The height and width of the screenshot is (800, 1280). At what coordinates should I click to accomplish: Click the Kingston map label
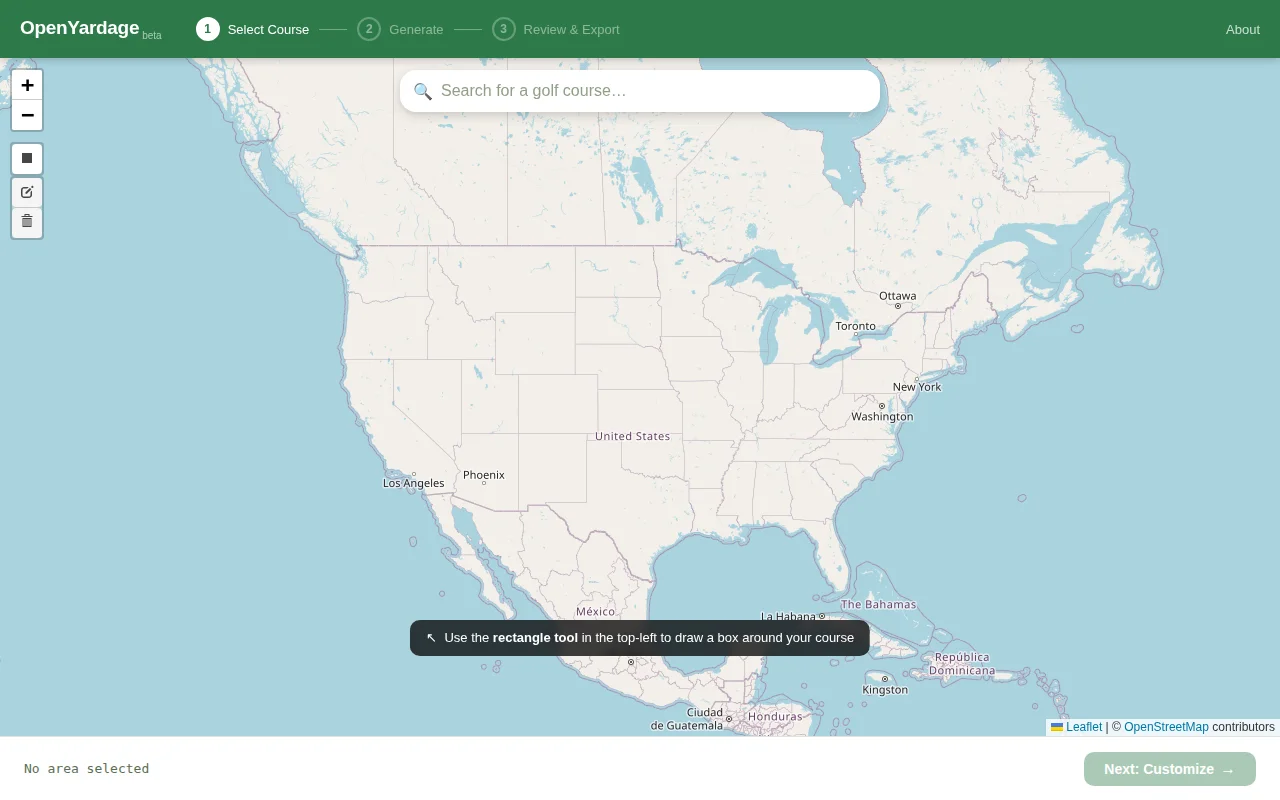point(885,690)
